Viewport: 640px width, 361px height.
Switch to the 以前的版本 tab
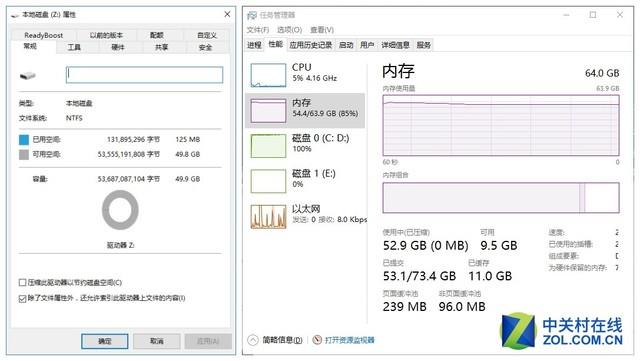pyautogui.click(x=106, y=36)
